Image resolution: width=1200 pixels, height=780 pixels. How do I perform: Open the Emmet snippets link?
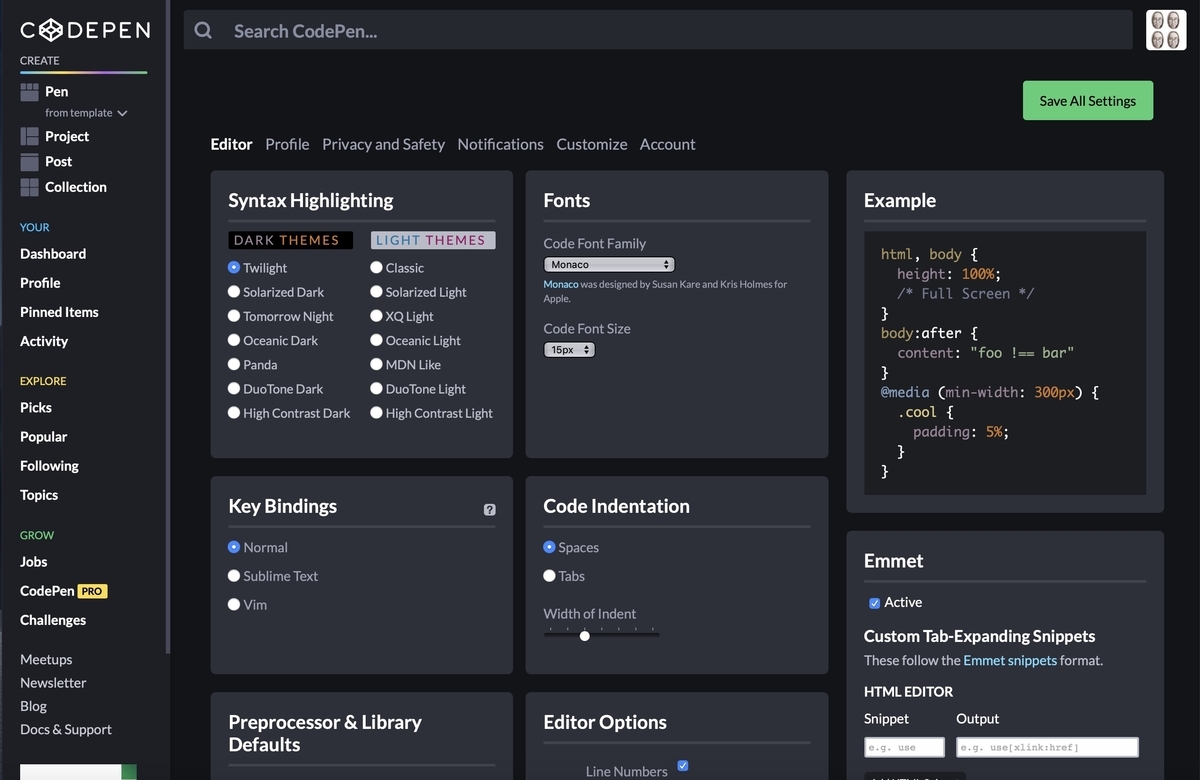[1010, 660]
